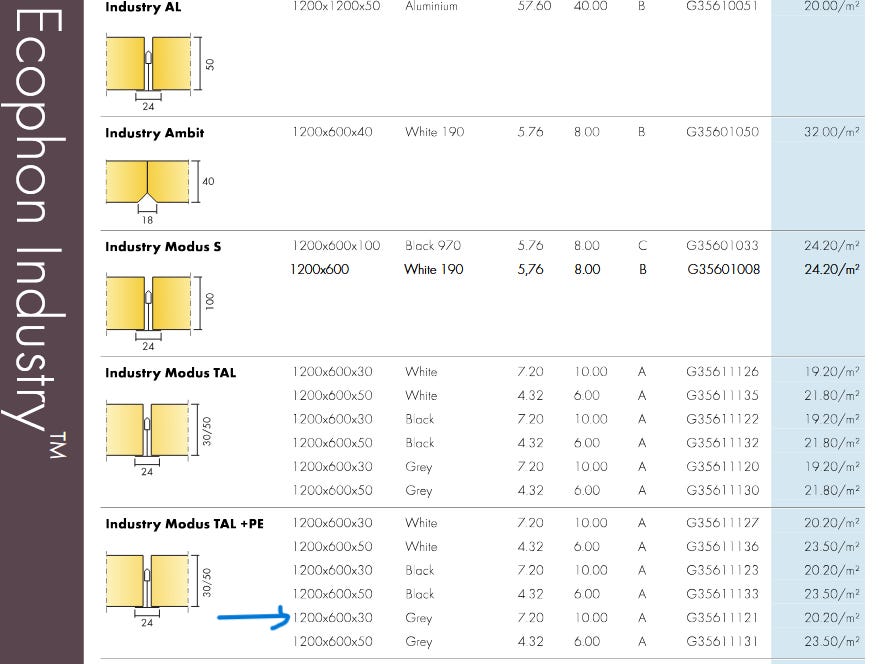Click size '1200x600x40' in Industry Ambit row
This screenshot has height=664, width=880.
point(332,132)
